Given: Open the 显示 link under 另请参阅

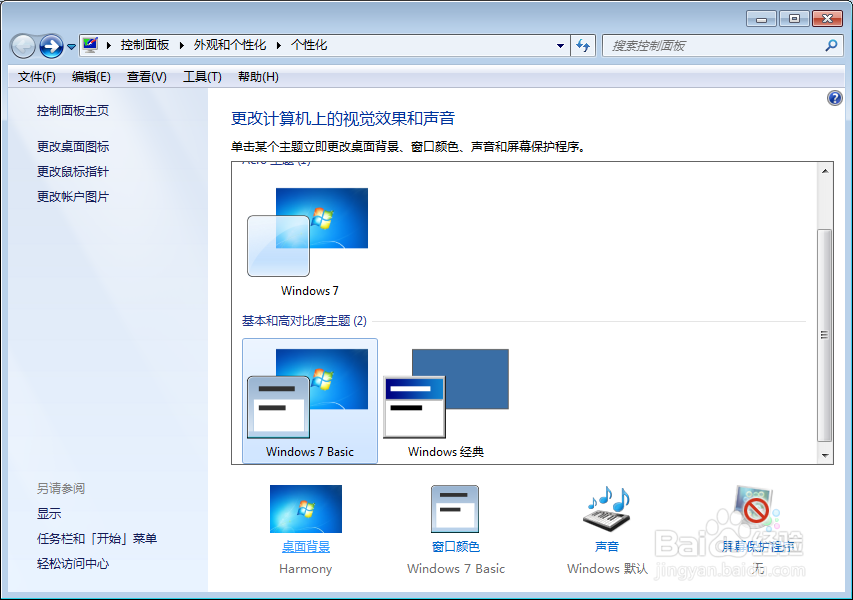Looking at the screenshot, I should click(49, 514).
